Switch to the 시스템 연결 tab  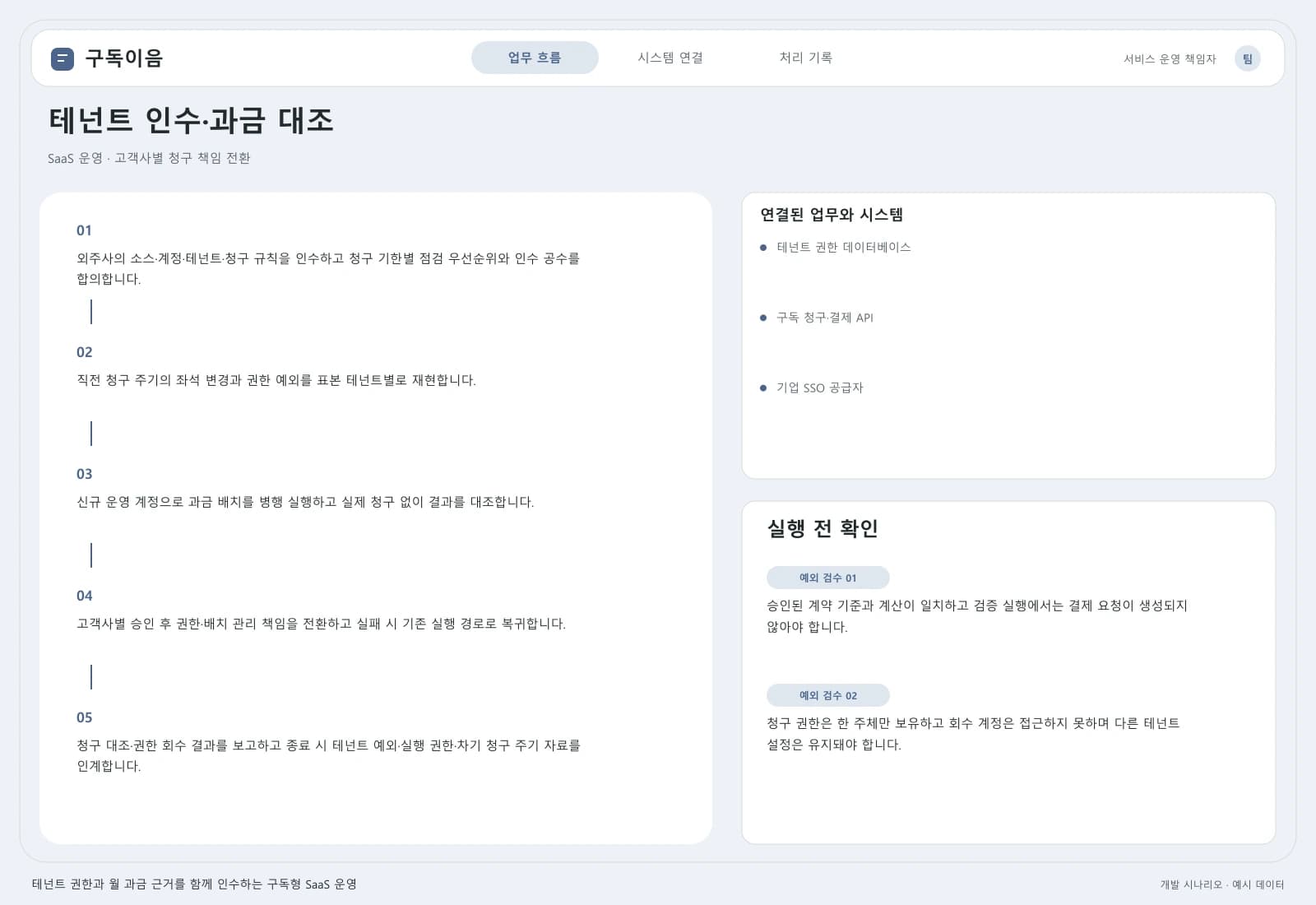(670, 58)
